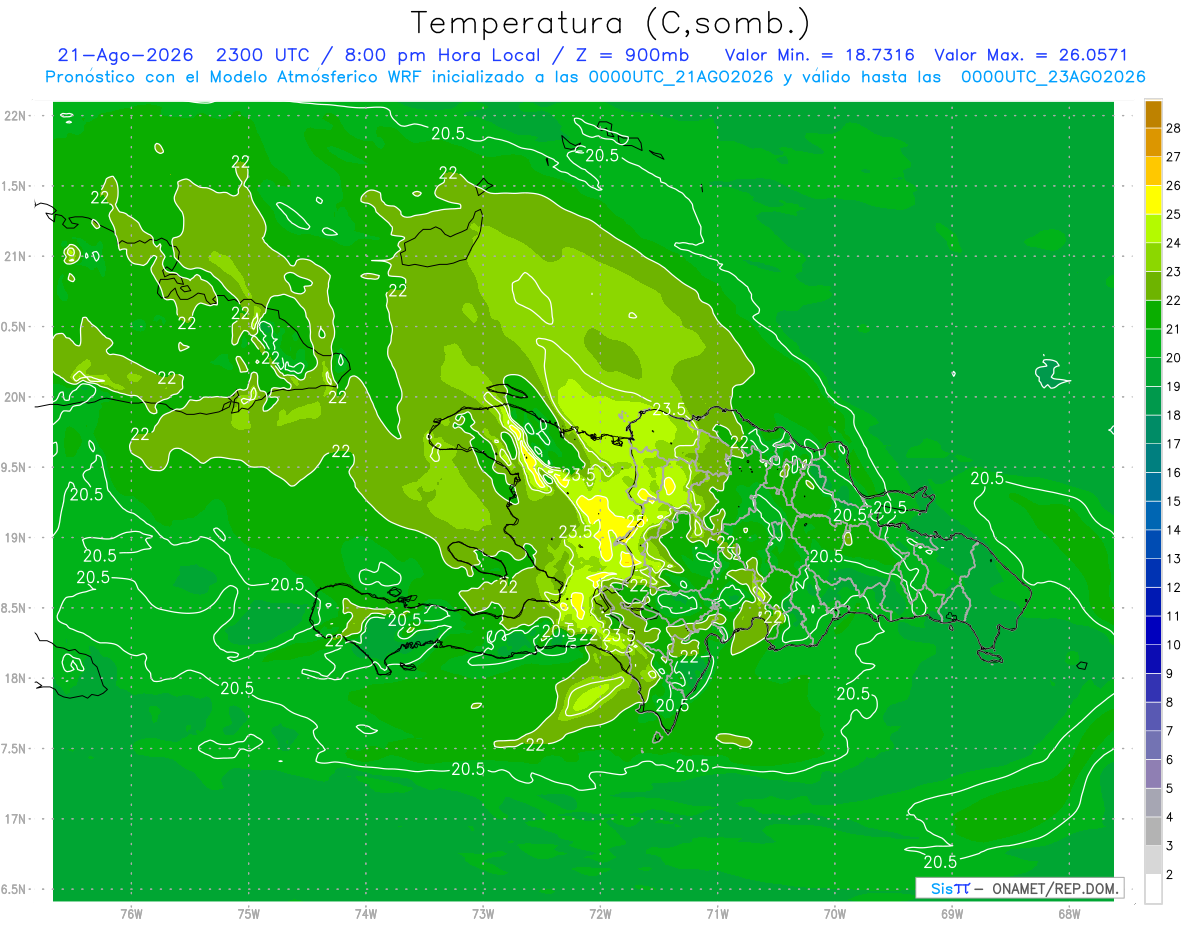Click the longitude axis label "75W"
1200x927 pixels.
[x=249, y=914]
